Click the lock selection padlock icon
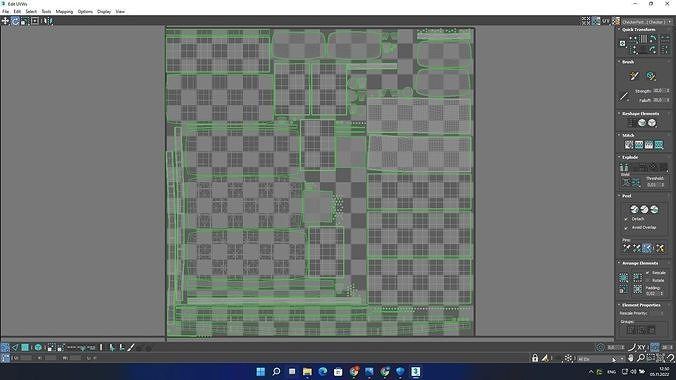The height and width of the screenshot is (380, 676). coord(535,358)
